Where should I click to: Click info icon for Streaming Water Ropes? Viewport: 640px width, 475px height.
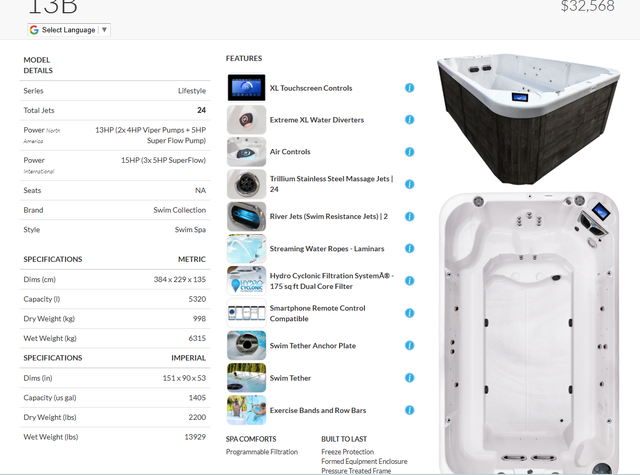[409, 249]
